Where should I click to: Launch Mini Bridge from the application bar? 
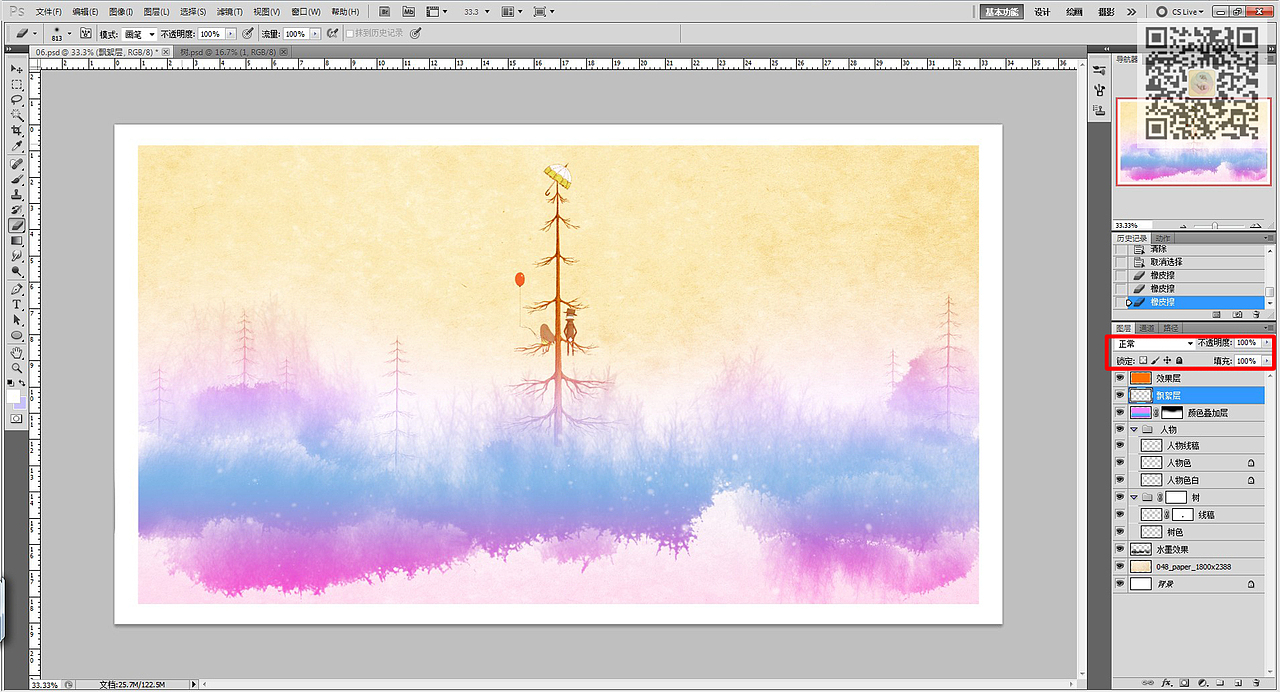[410, 11]
